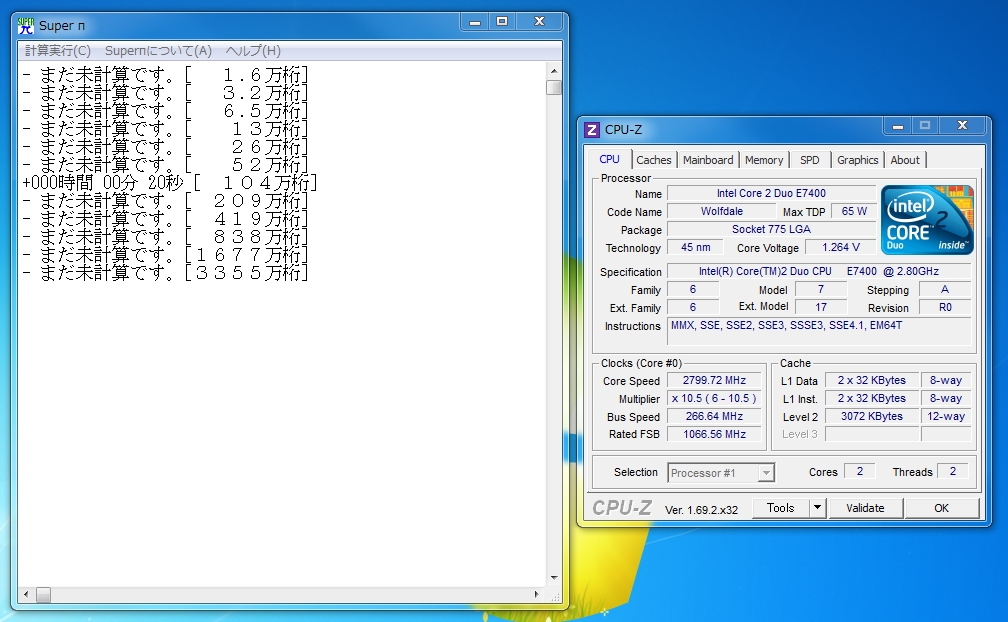Screen dimensions: 1008x622
Task: Expand the Tools dropdown arrow
Action: [x=817, y=508]
